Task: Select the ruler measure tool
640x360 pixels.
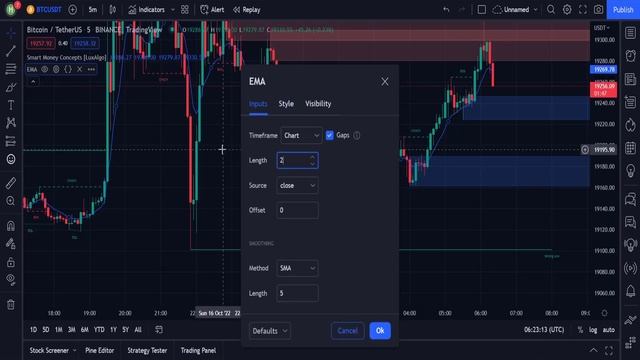Action: (x=11, y=183)
